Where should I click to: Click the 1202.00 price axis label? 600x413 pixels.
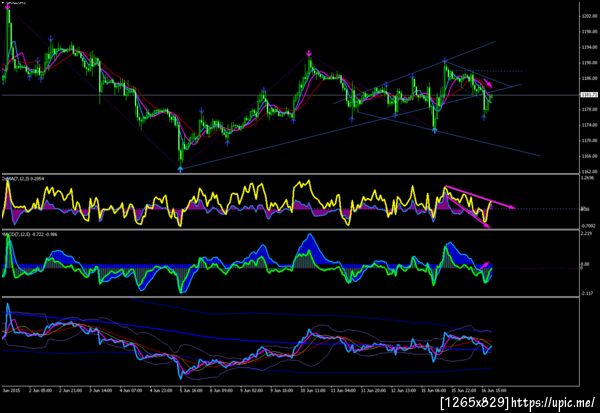(x=590, y=16)
